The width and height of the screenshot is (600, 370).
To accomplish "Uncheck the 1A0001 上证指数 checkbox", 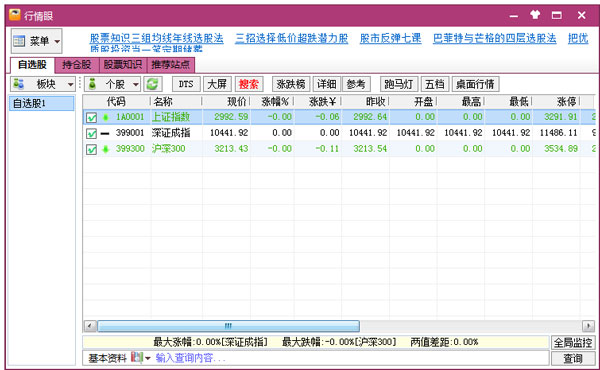I will (x=91, y=117).
